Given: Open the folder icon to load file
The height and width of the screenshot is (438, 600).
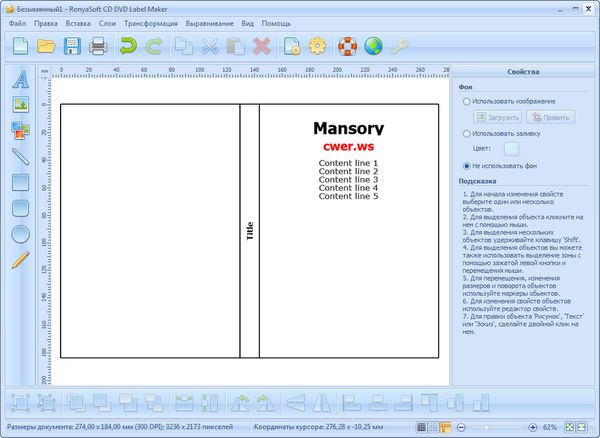Looking at the screenshot, I should pos(46,45).
